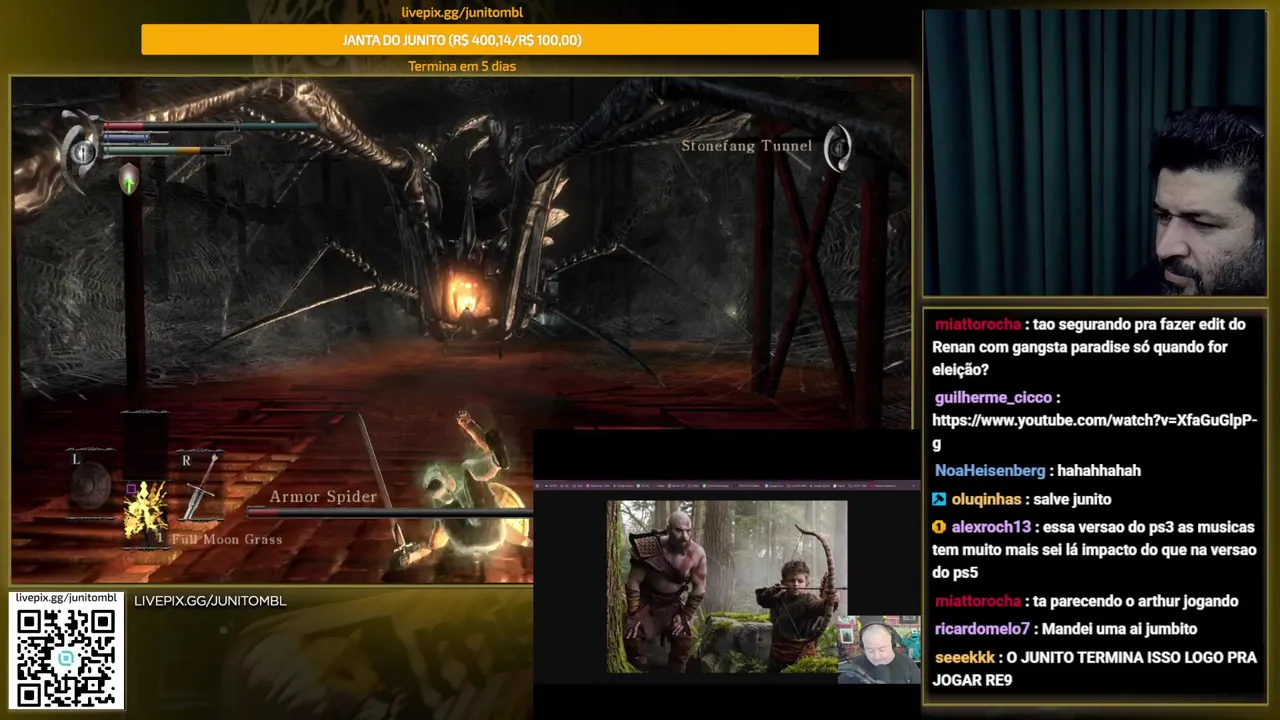
Task: Click the LIVEPIX.GG/JUNITOMBL text beside QR code
Action: [210, 601]
